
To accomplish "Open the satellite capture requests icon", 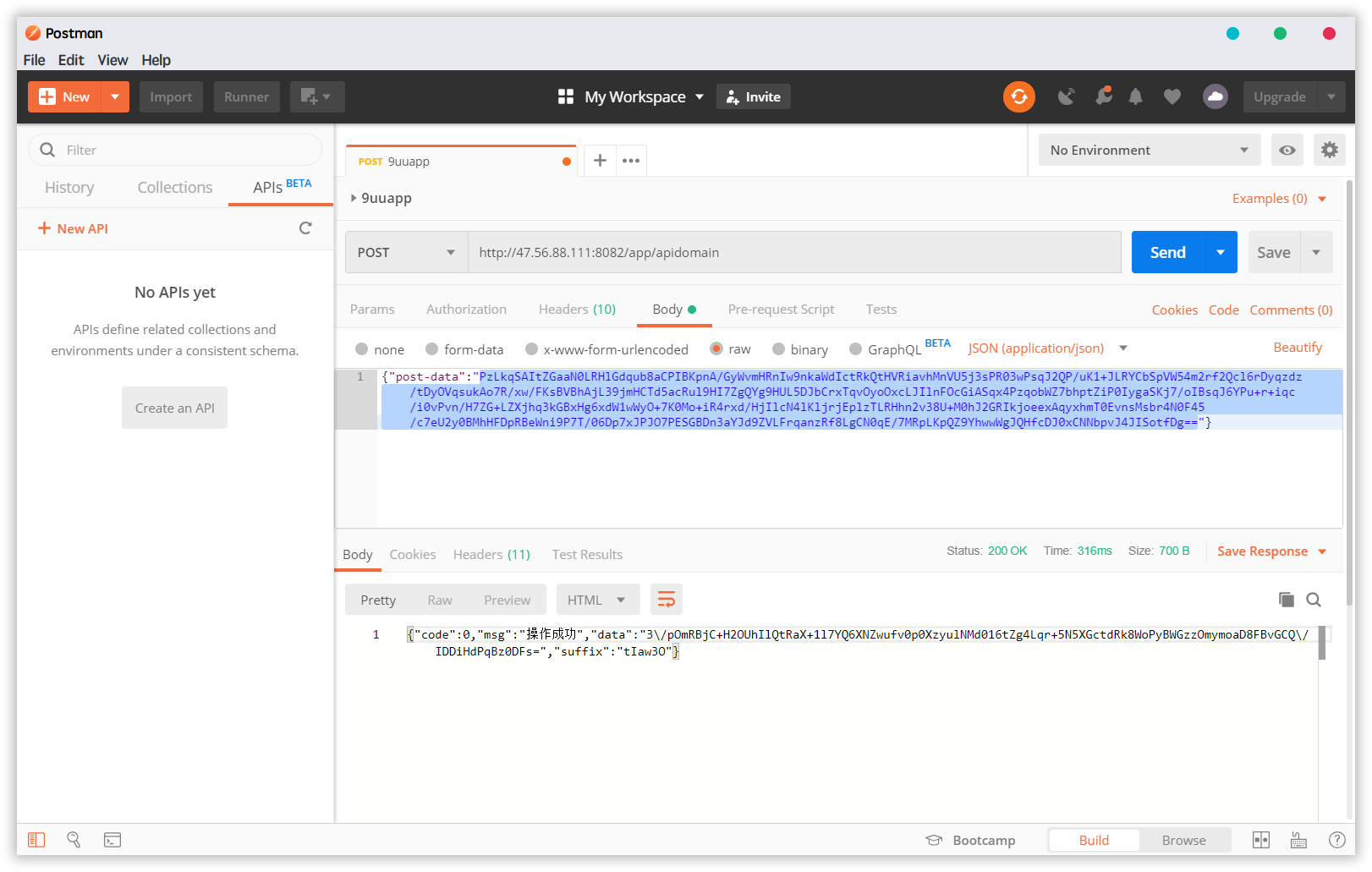I will [x=1067, y=96].
